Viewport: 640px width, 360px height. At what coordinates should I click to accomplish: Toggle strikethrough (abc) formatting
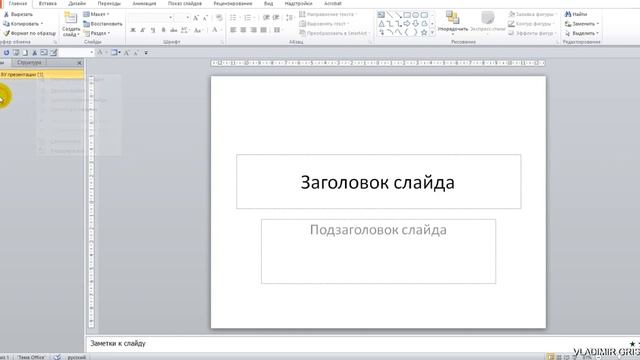[173, 30]
